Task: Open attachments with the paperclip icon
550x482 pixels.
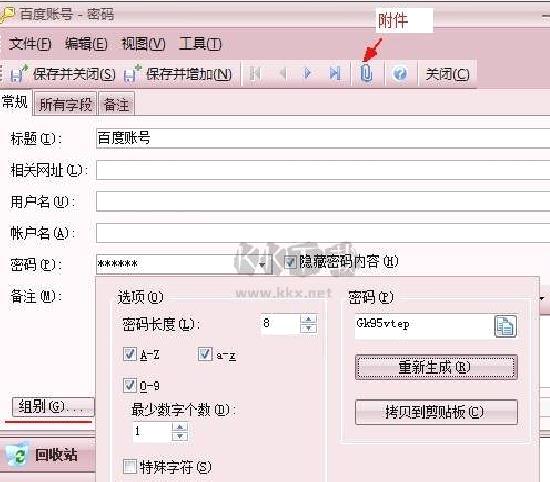Action: [x=366, y=73]
